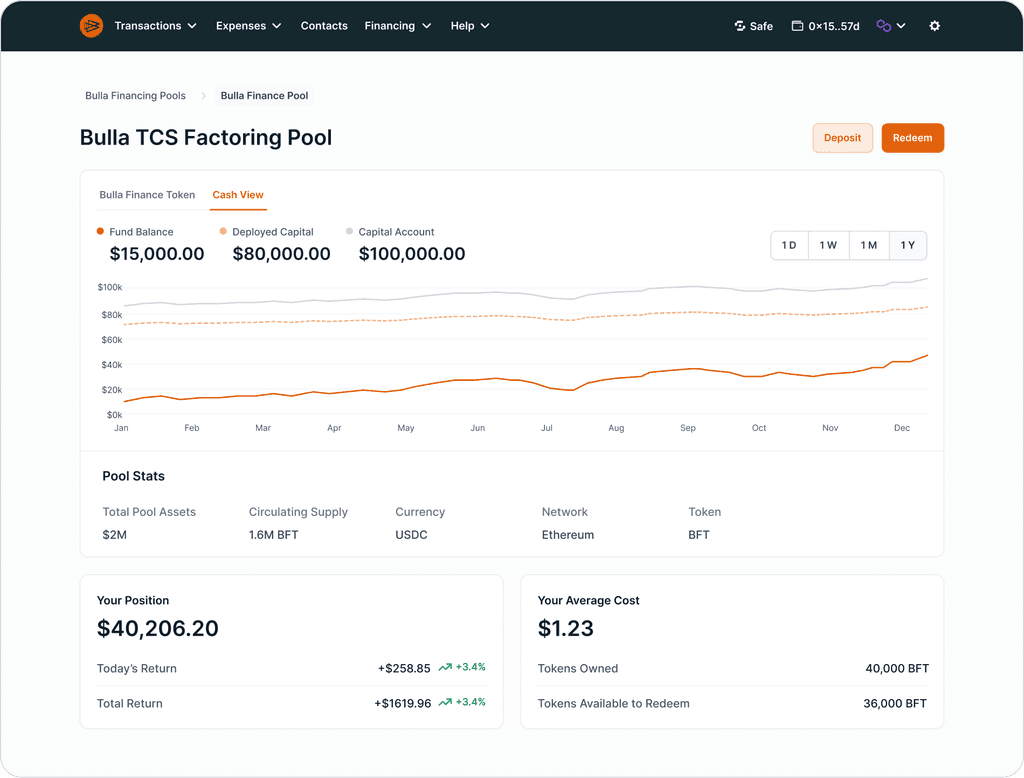Click the green trend arrow beside Total Return

tap(445, 703)
